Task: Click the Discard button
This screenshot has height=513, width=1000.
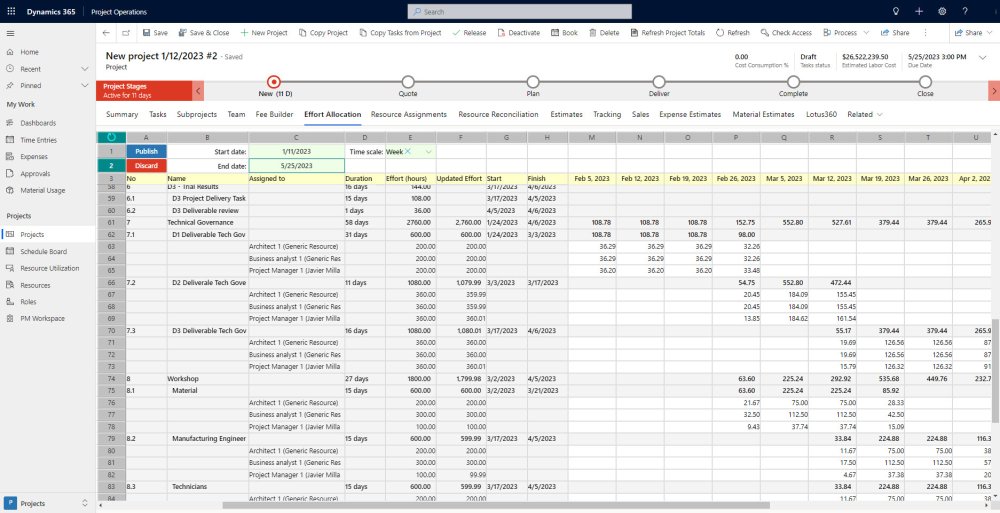Action: pyautogui.click(x=146, y=166)
